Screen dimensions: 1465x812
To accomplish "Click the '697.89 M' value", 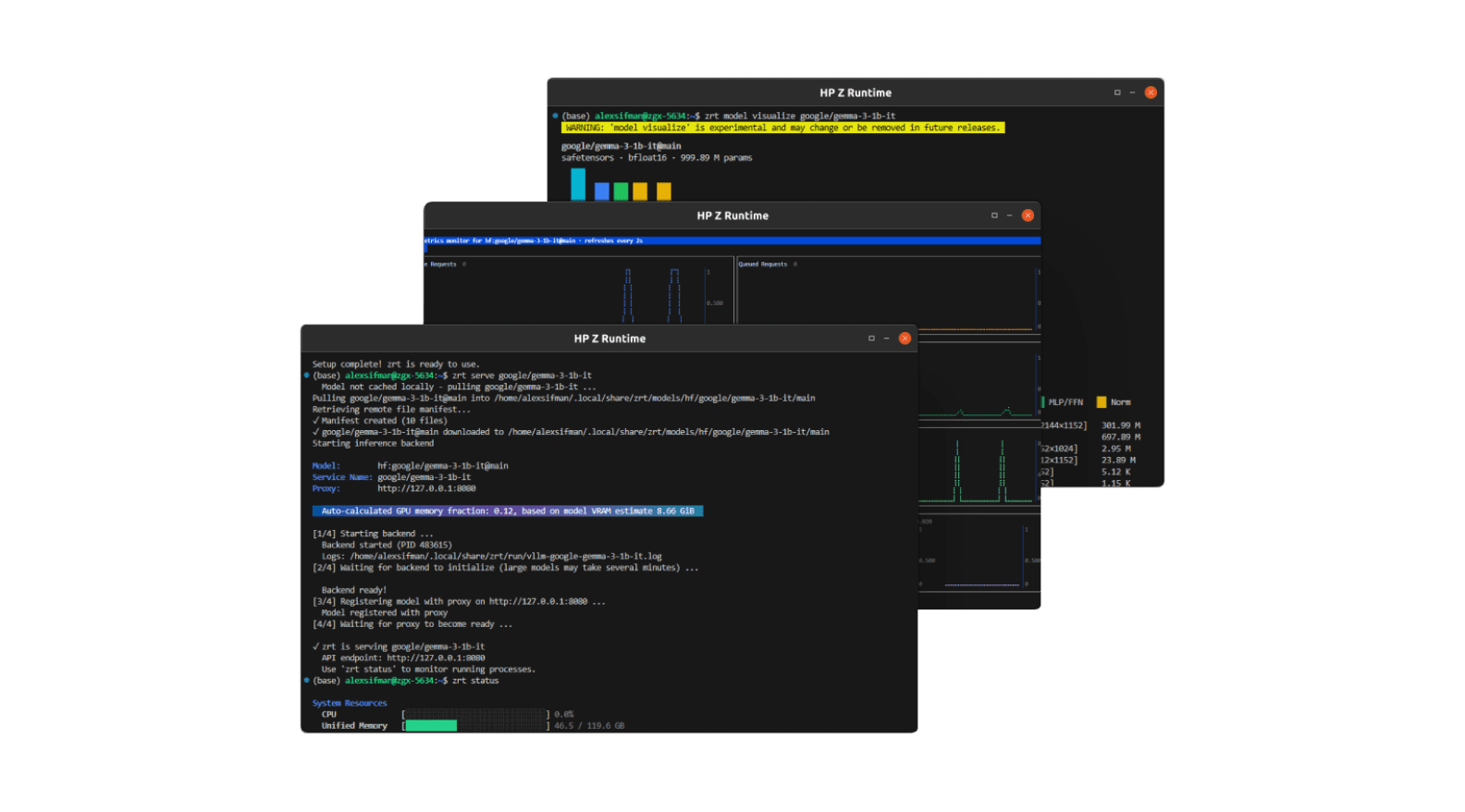I will 1121,437.
